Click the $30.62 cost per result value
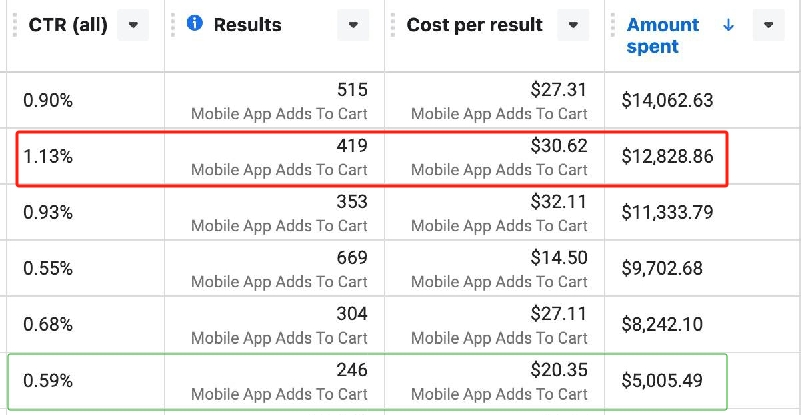801x415 pixels. (x=559, y=146)
